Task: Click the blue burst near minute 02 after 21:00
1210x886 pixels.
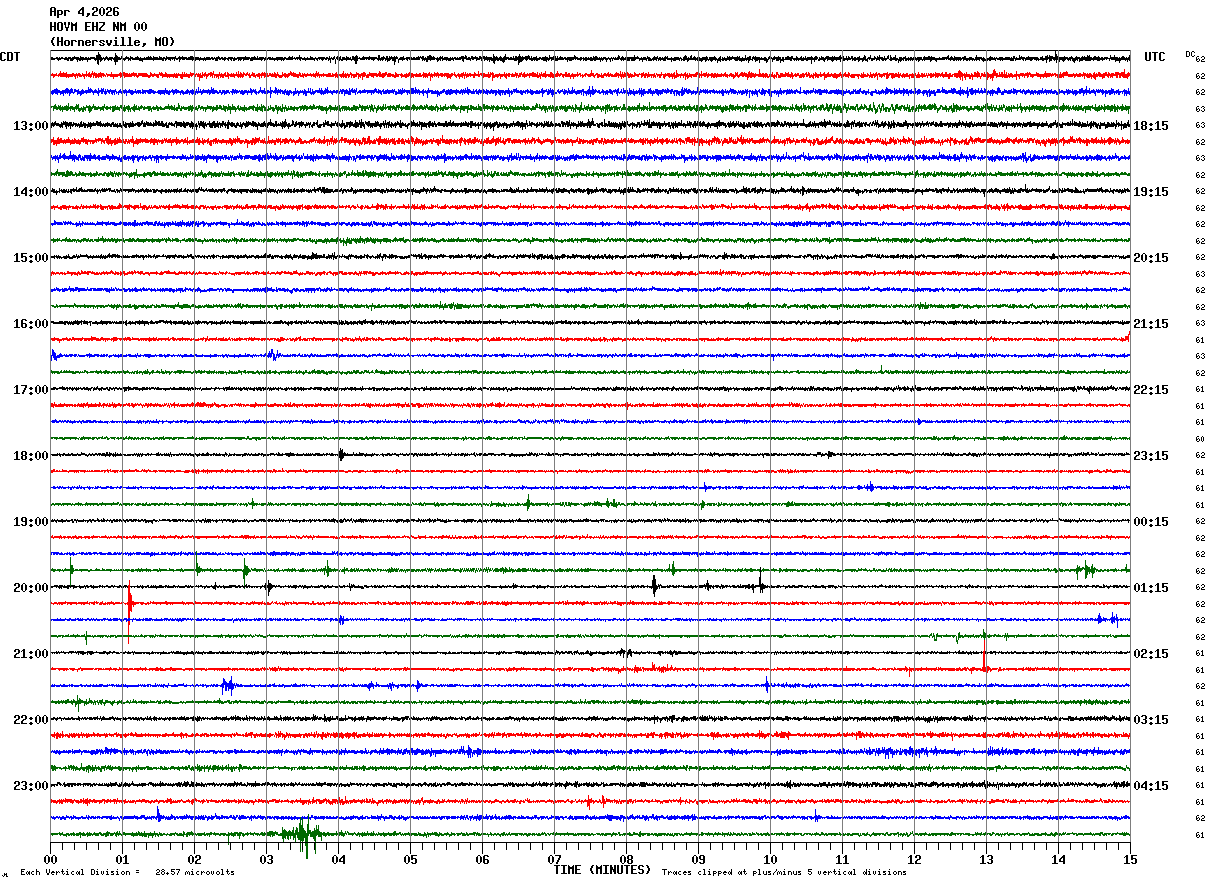Action: [228, 685]
